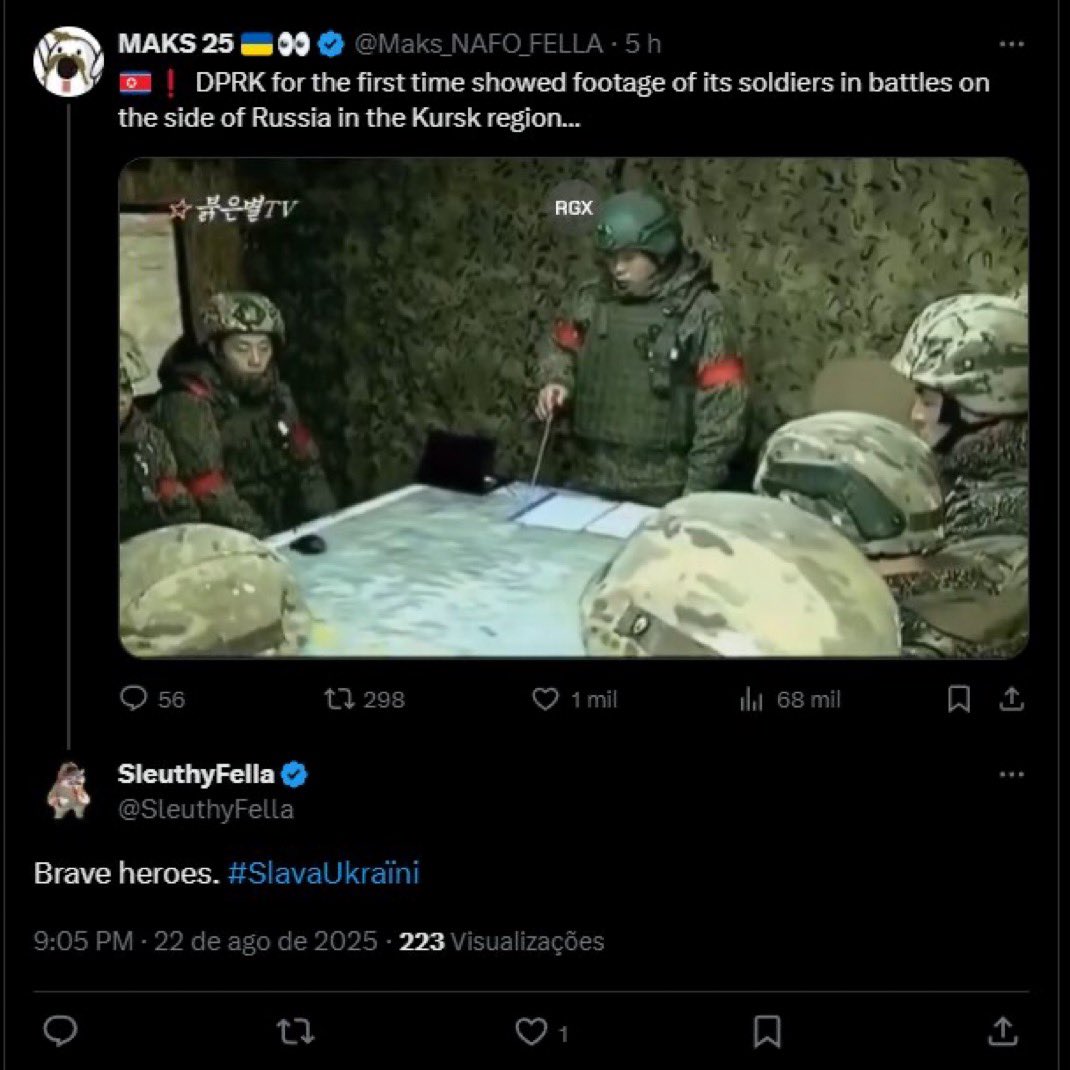Reply to SleuthyFella's post
1070x1070 pixels.
pos(60,1030)
